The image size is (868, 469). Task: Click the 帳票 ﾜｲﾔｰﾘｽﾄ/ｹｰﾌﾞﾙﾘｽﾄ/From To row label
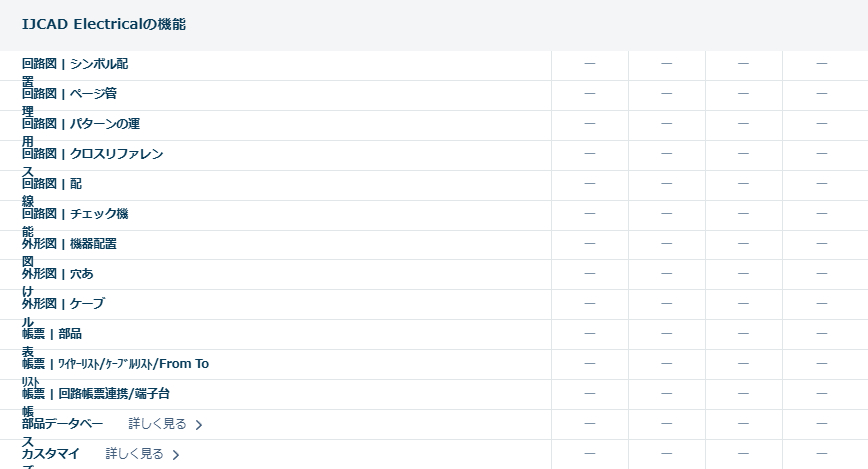[115, 364]
